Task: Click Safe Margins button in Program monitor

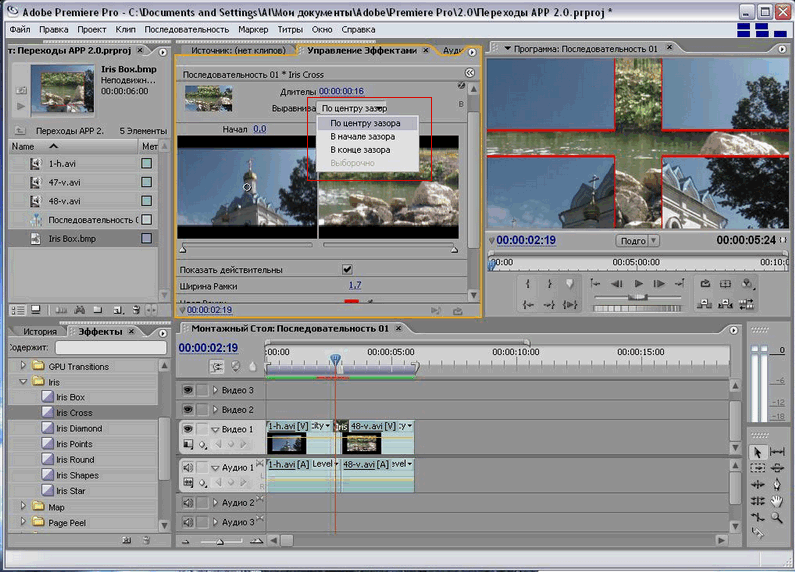Action: 726,283
